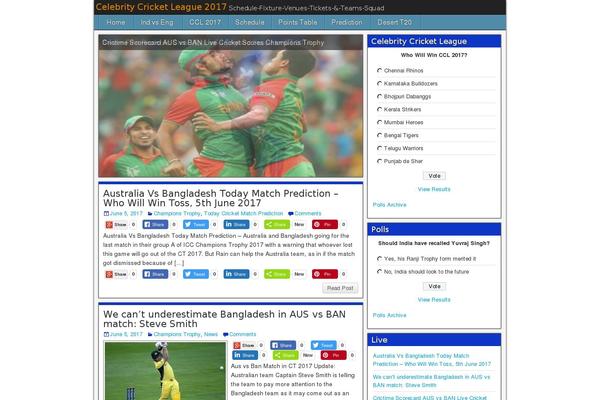This screenshot has height=400, width=600.
Task: Click Vote button in Yuvraj Singh poll
Action: click(434, 286)
